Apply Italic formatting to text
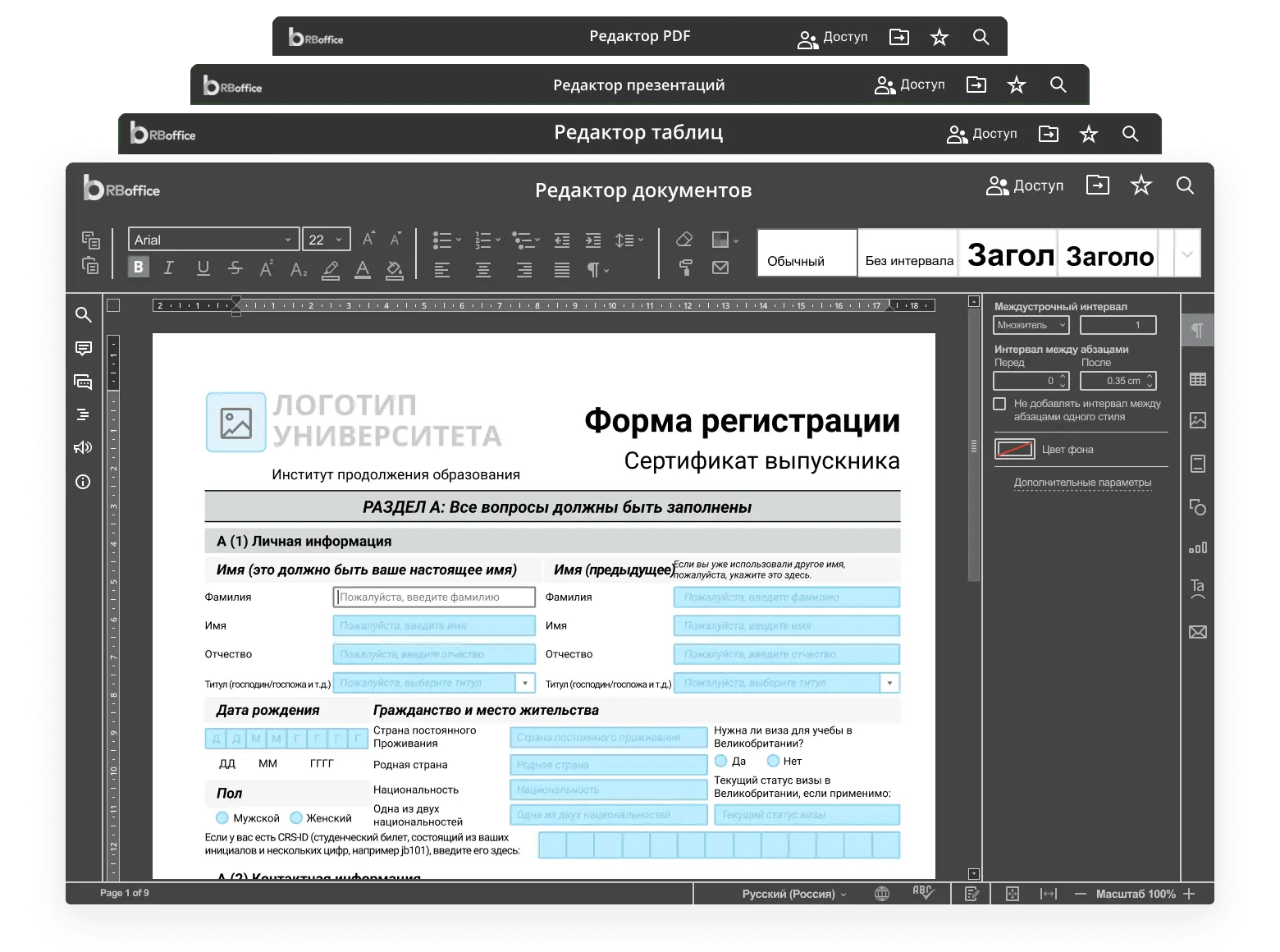The height and width of the screenshot is (952, 1280). click(x=169, y=268)
